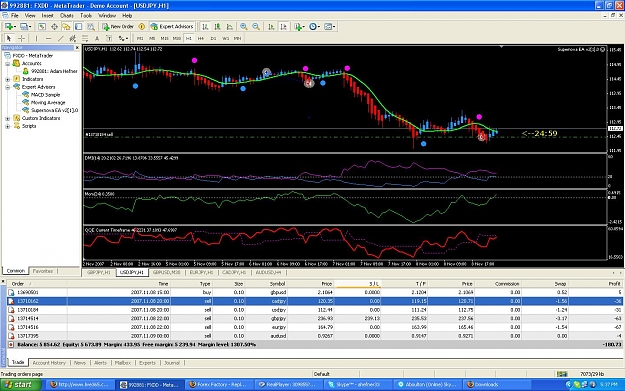Open the Account History tab
The image size is (625, 391).
49,363
